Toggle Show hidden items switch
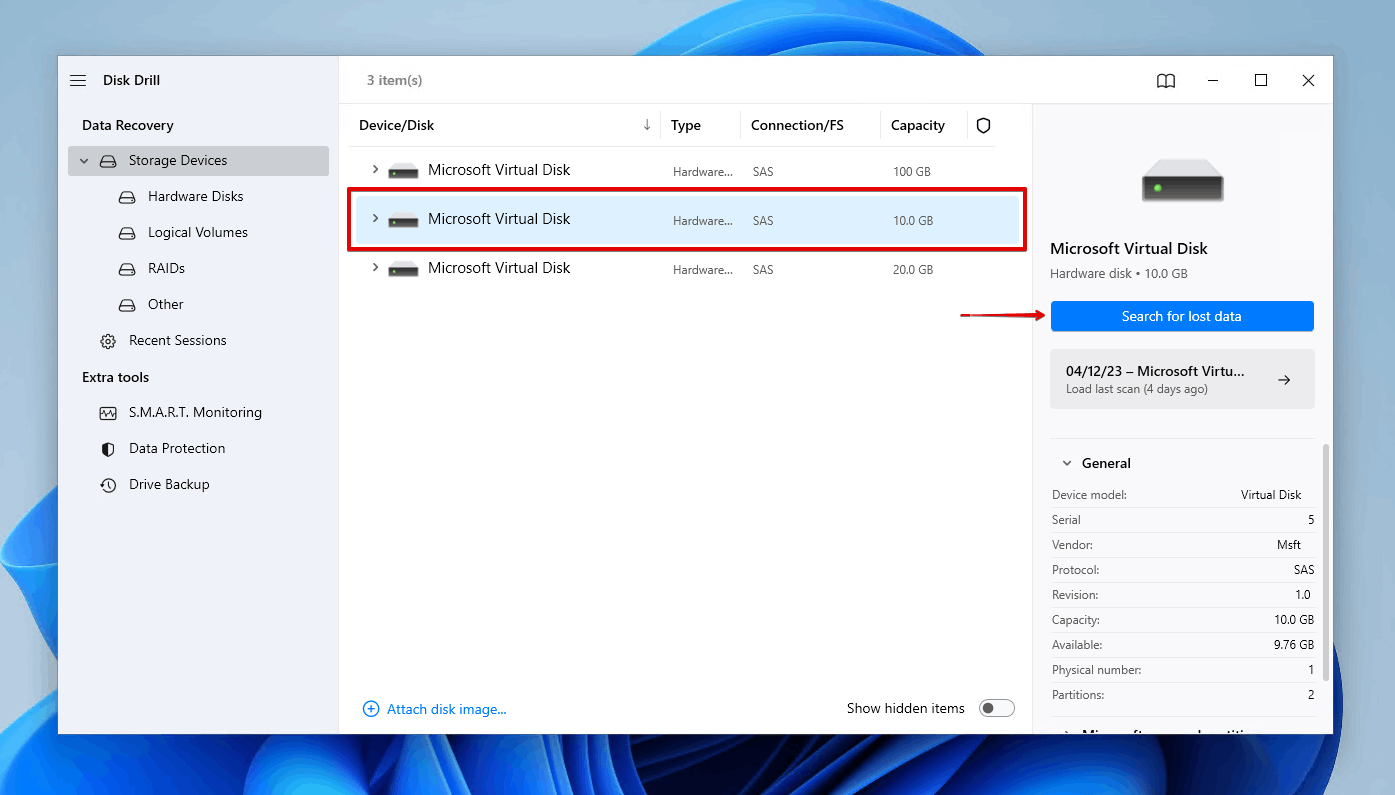Viewport: 1395px width, 795px height. click(997, 708)
